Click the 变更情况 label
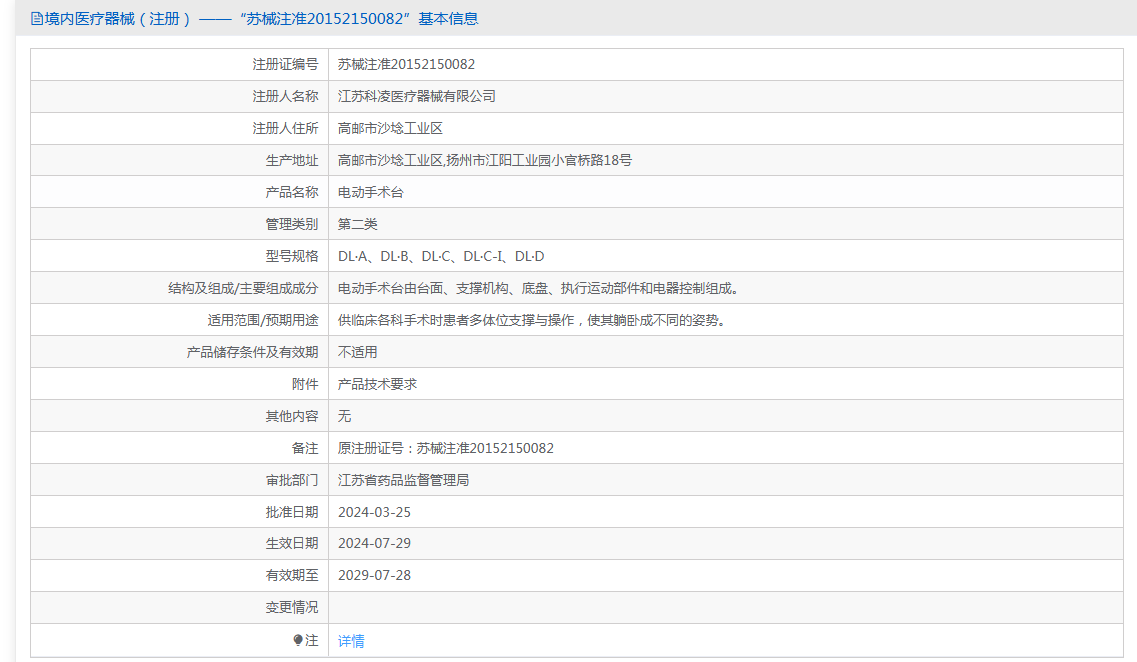The image size is (1137, 662). [292, 607]
